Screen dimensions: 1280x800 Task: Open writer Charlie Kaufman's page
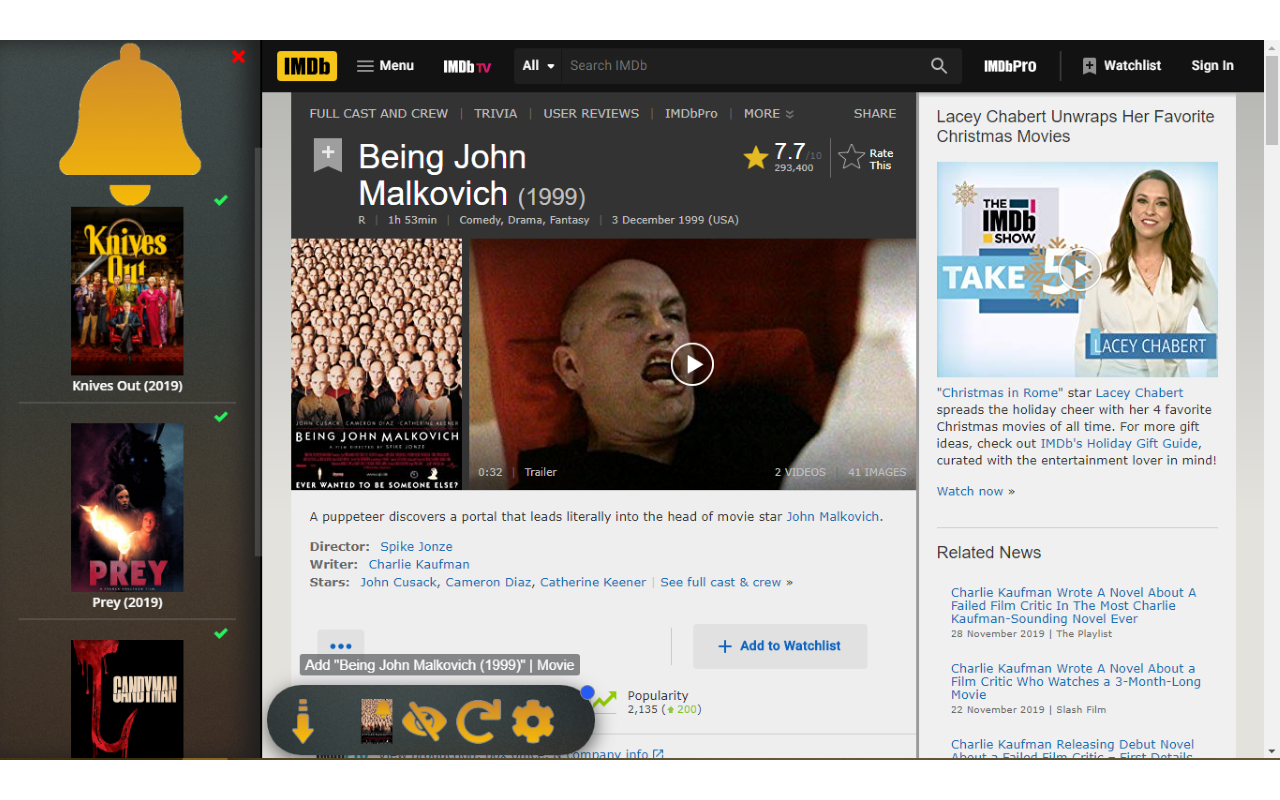click(x=419, y=565)
